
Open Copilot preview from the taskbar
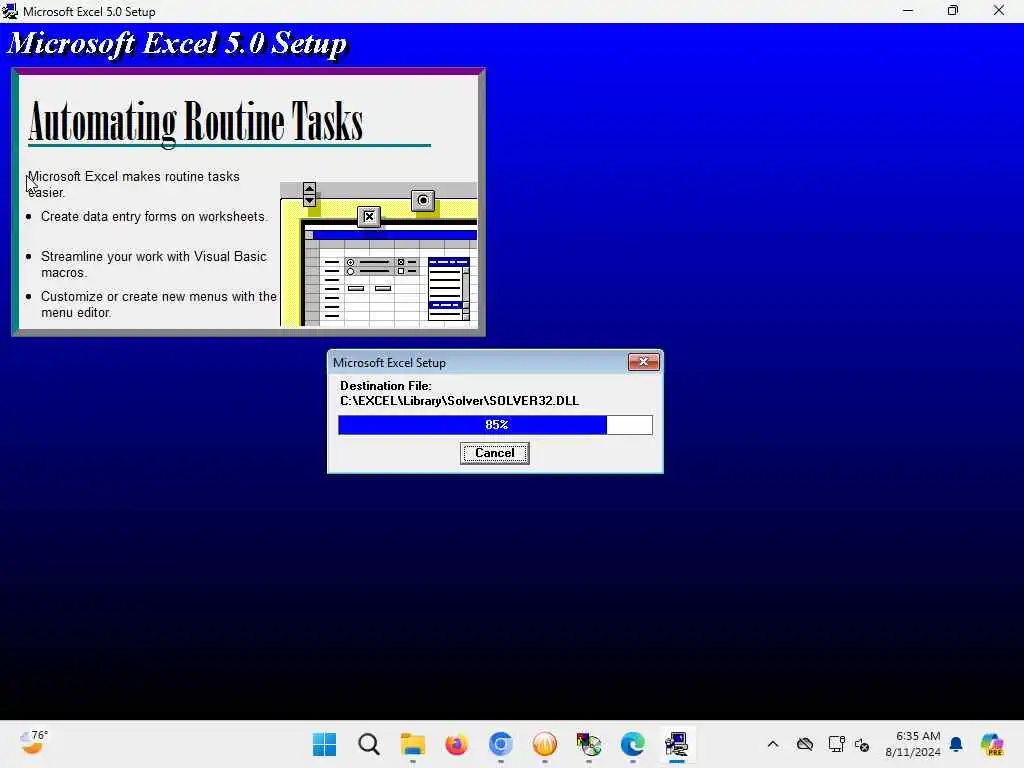point(992,744)
